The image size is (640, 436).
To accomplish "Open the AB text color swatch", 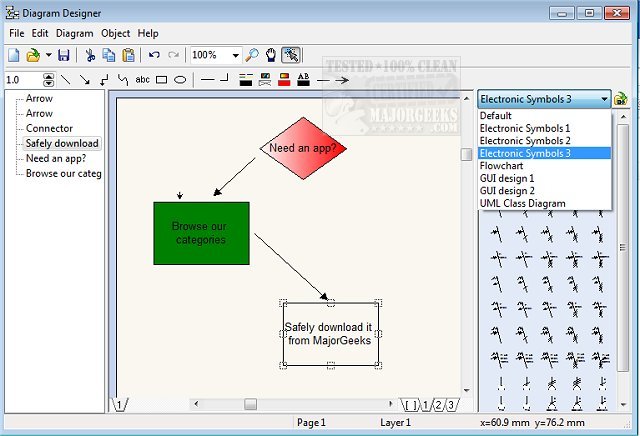I will point(303,80).
